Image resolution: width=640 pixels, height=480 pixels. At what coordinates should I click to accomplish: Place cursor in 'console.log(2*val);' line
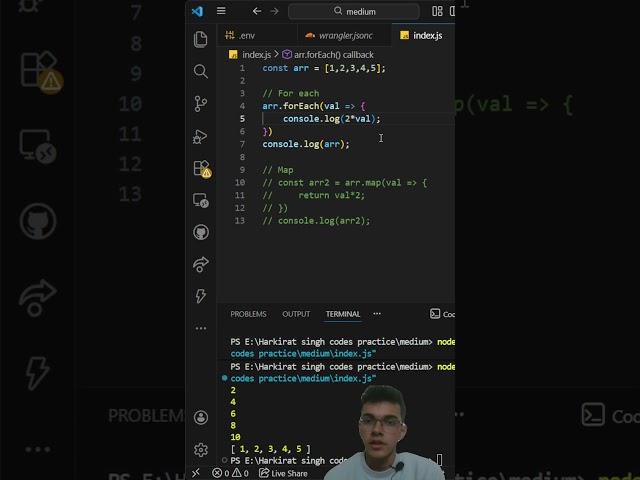pyautogui.click(x=331, y=119)
